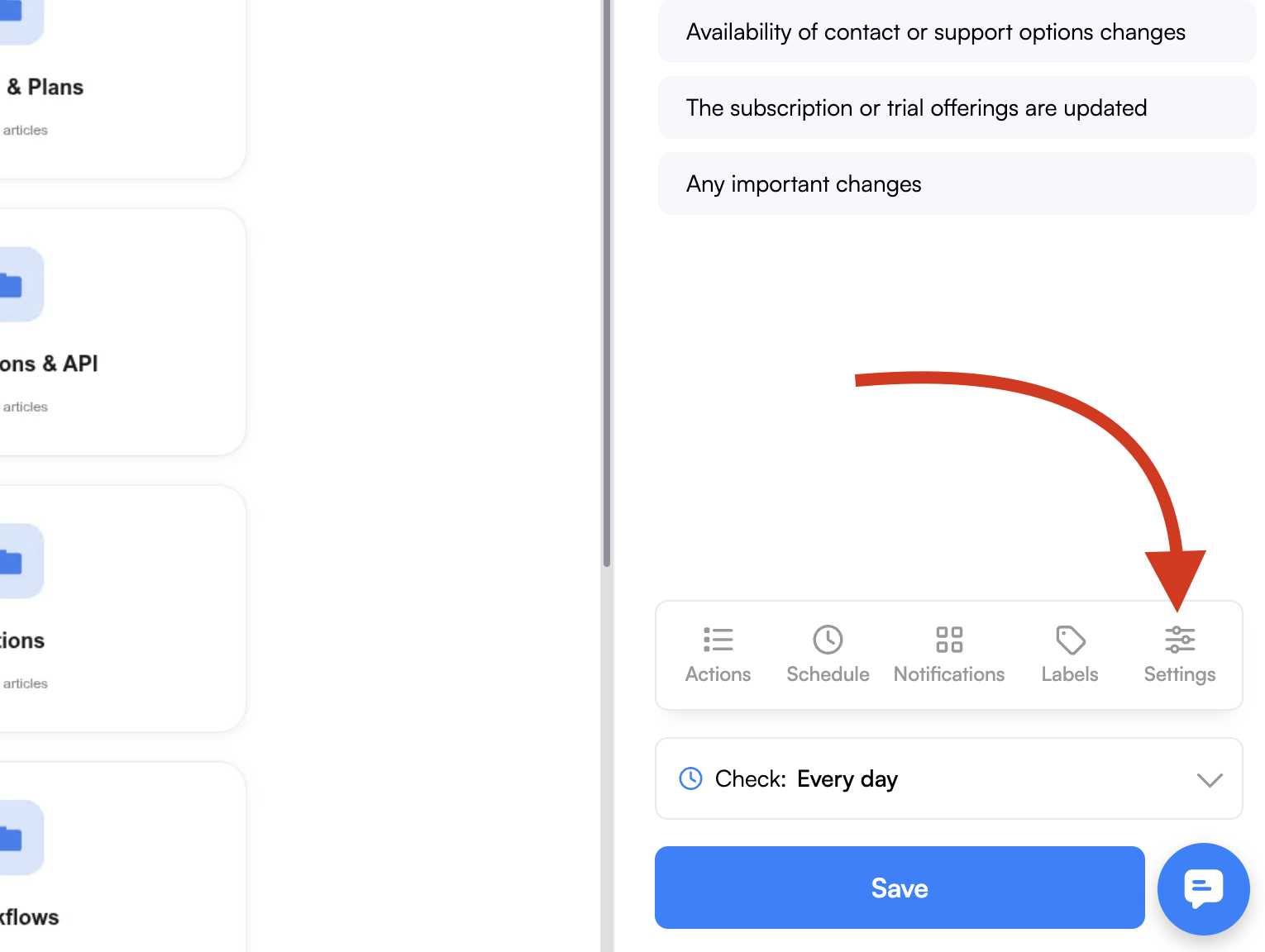Switch to the Notifications tab label
The image size is (1265, 952).
click(949, 674)
